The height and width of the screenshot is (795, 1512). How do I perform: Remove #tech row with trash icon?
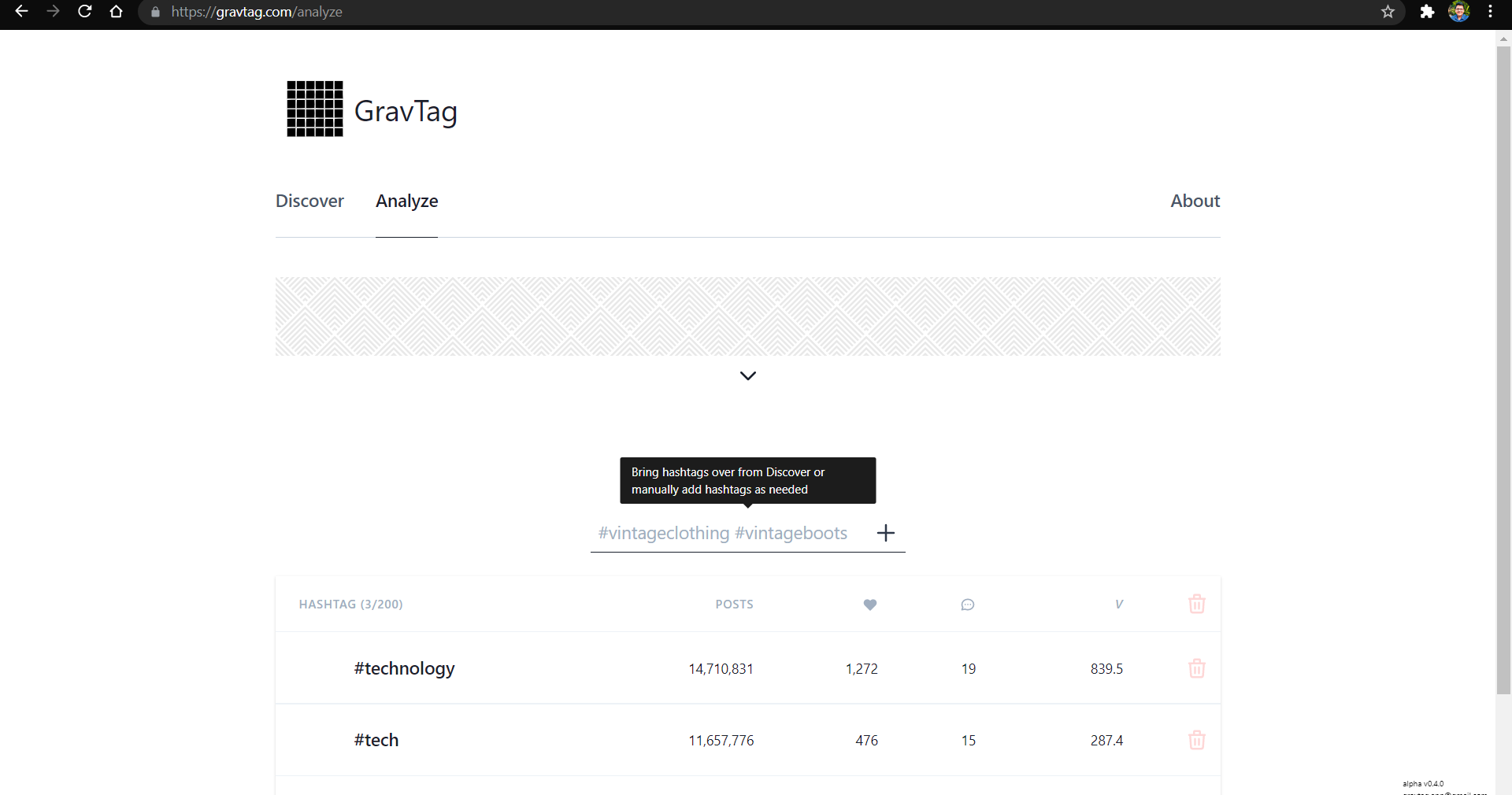(x=1197, y=740)
